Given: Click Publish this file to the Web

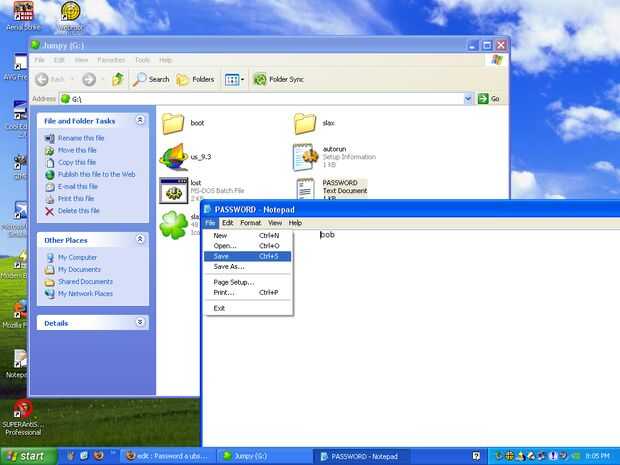Looking at the screenshot, I should [96, 174].
